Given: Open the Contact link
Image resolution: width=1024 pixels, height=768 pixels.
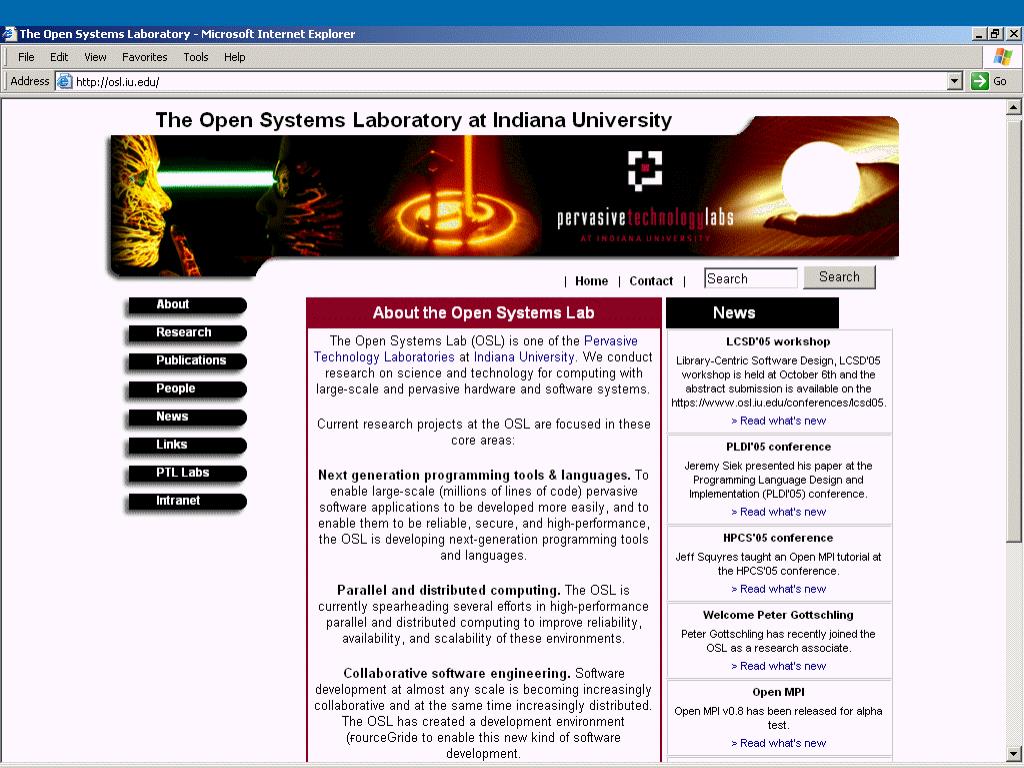Looking at the screenshot, I should tap(651, 281).
